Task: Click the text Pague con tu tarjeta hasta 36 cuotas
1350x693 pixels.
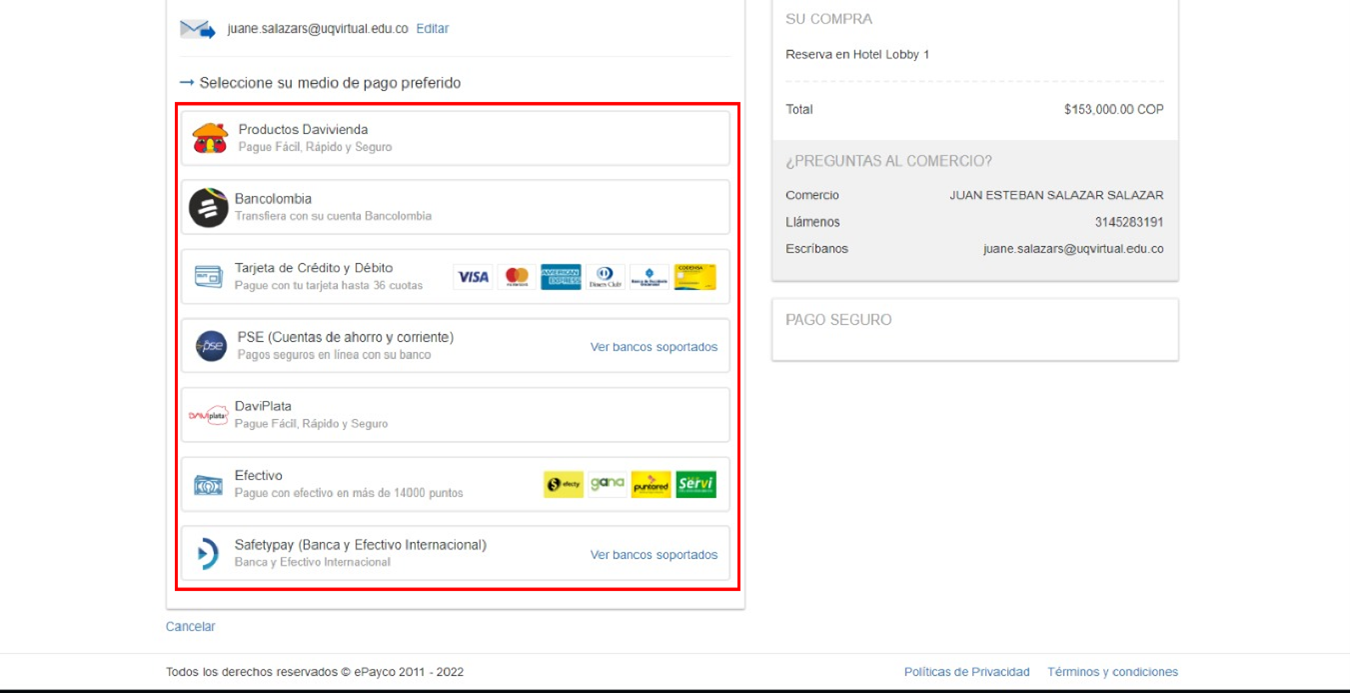Action: 329,285
